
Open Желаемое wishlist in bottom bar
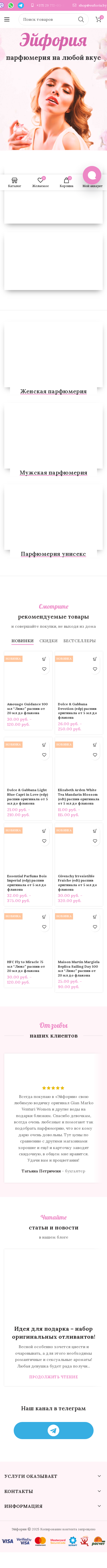[x=41, y=183]
